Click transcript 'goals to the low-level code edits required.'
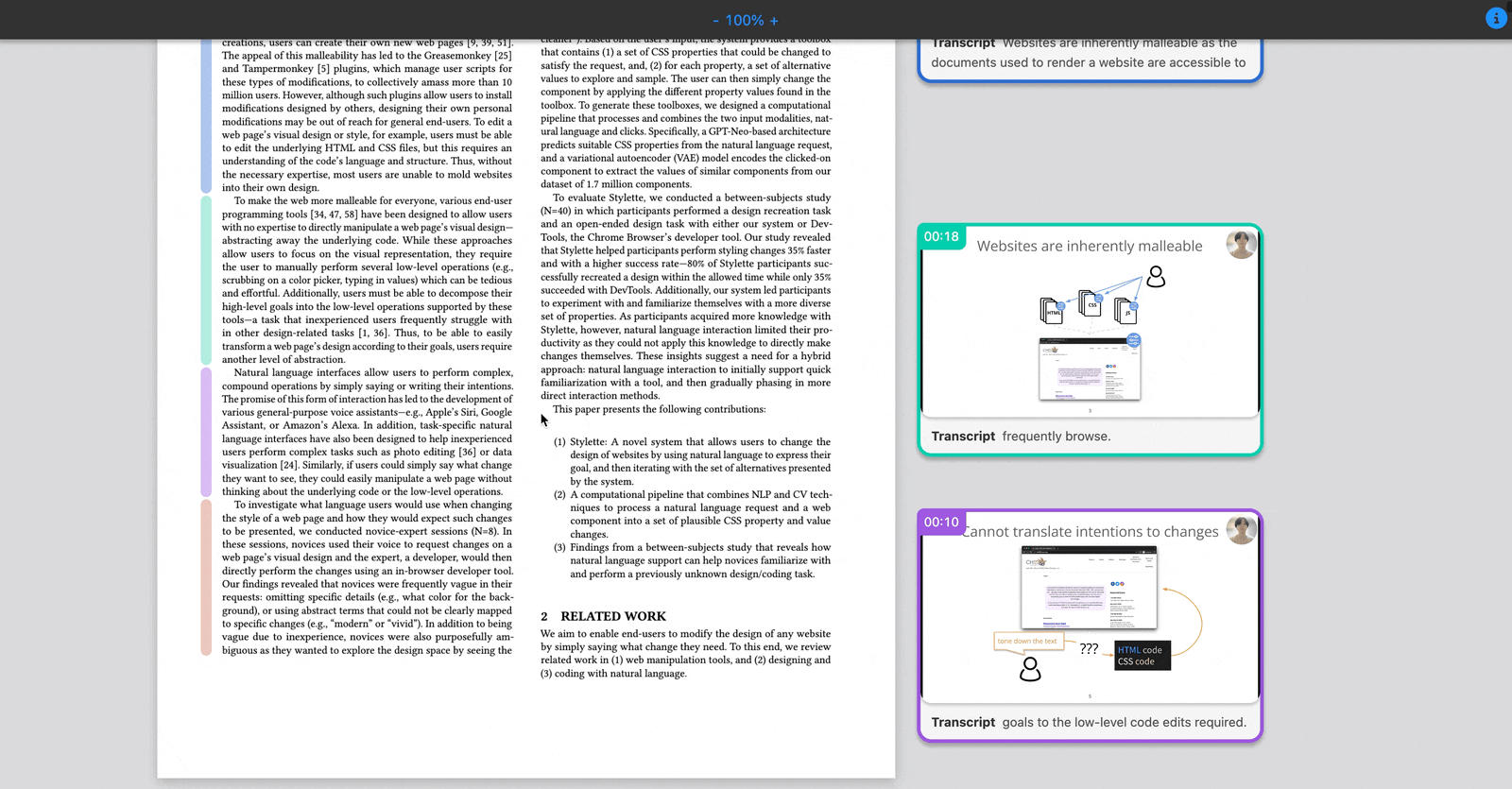The width and height of the screenshot is (1512, 789). click(1124, 722)
